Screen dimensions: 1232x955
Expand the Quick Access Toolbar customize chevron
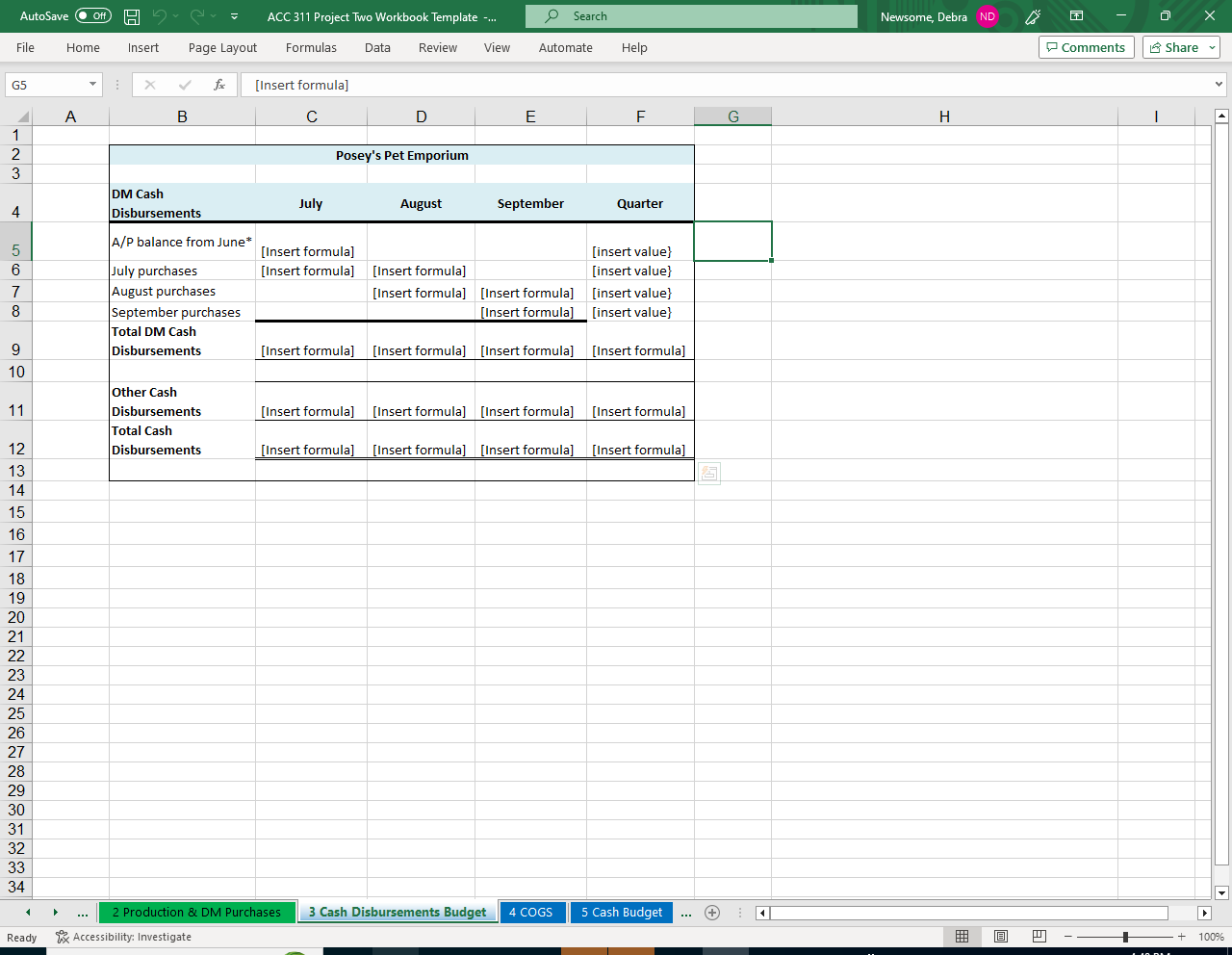pyautogui.click(x=234, y=15)
